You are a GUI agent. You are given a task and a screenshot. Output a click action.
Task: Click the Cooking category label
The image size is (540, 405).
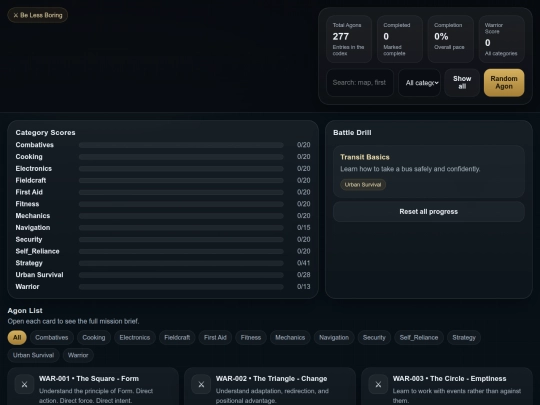pos(29,157)
